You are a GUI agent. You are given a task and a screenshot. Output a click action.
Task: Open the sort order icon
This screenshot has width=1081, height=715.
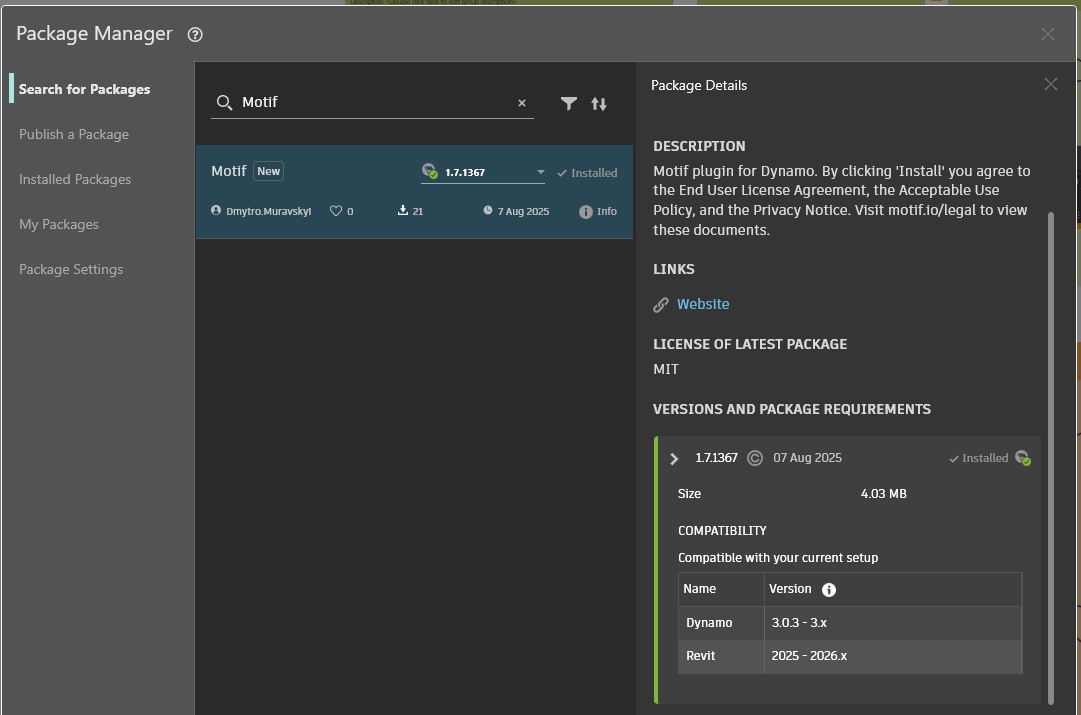(x=599, y=103)
